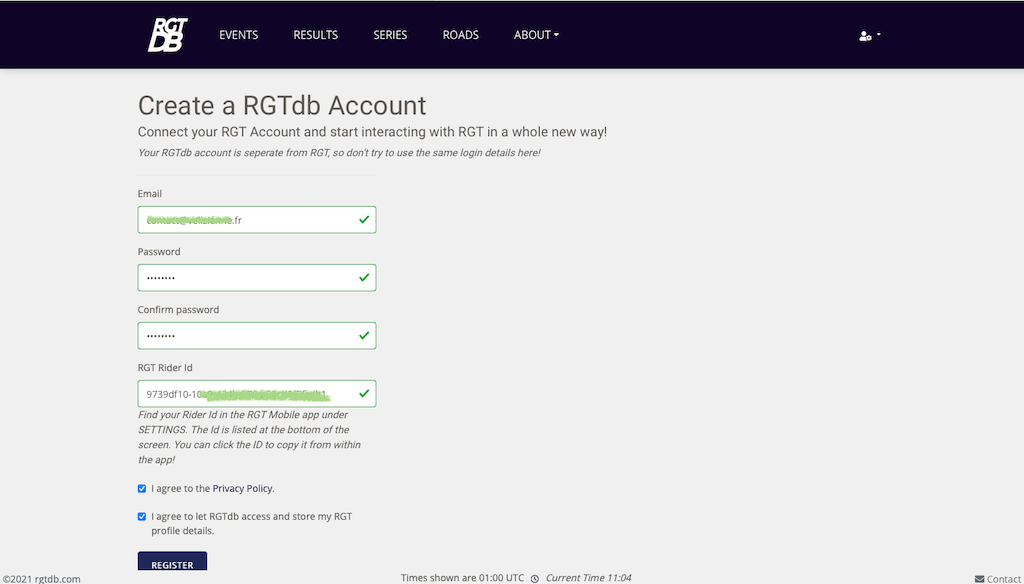Open the Contact link in footer

pyautogui.click(x=998, y=579)
